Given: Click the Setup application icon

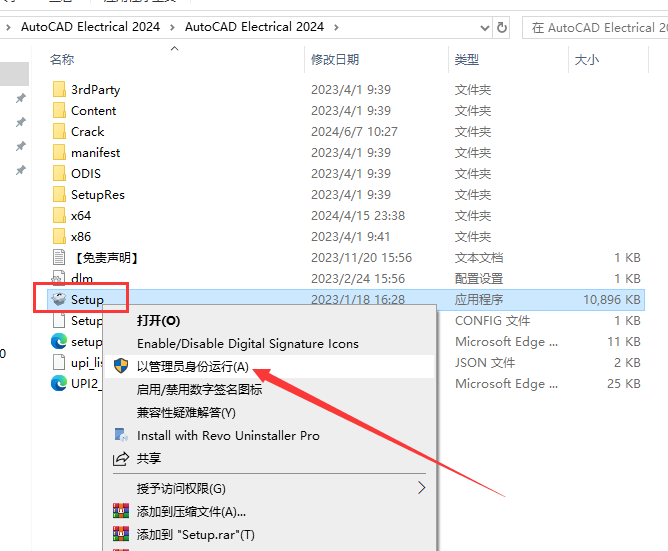Looking at the screenshot, I should click(58, 299).
